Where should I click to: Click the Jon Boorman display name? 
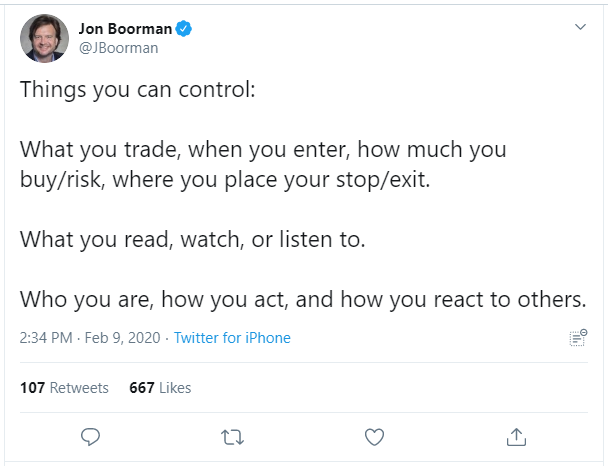[x=125, y=29]
